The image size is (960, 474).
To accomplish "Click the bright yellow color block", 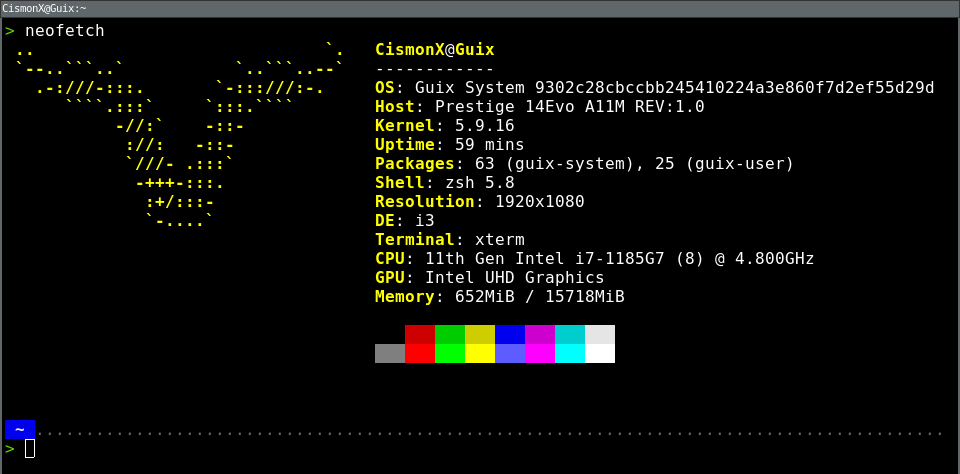I will (480, 353).
